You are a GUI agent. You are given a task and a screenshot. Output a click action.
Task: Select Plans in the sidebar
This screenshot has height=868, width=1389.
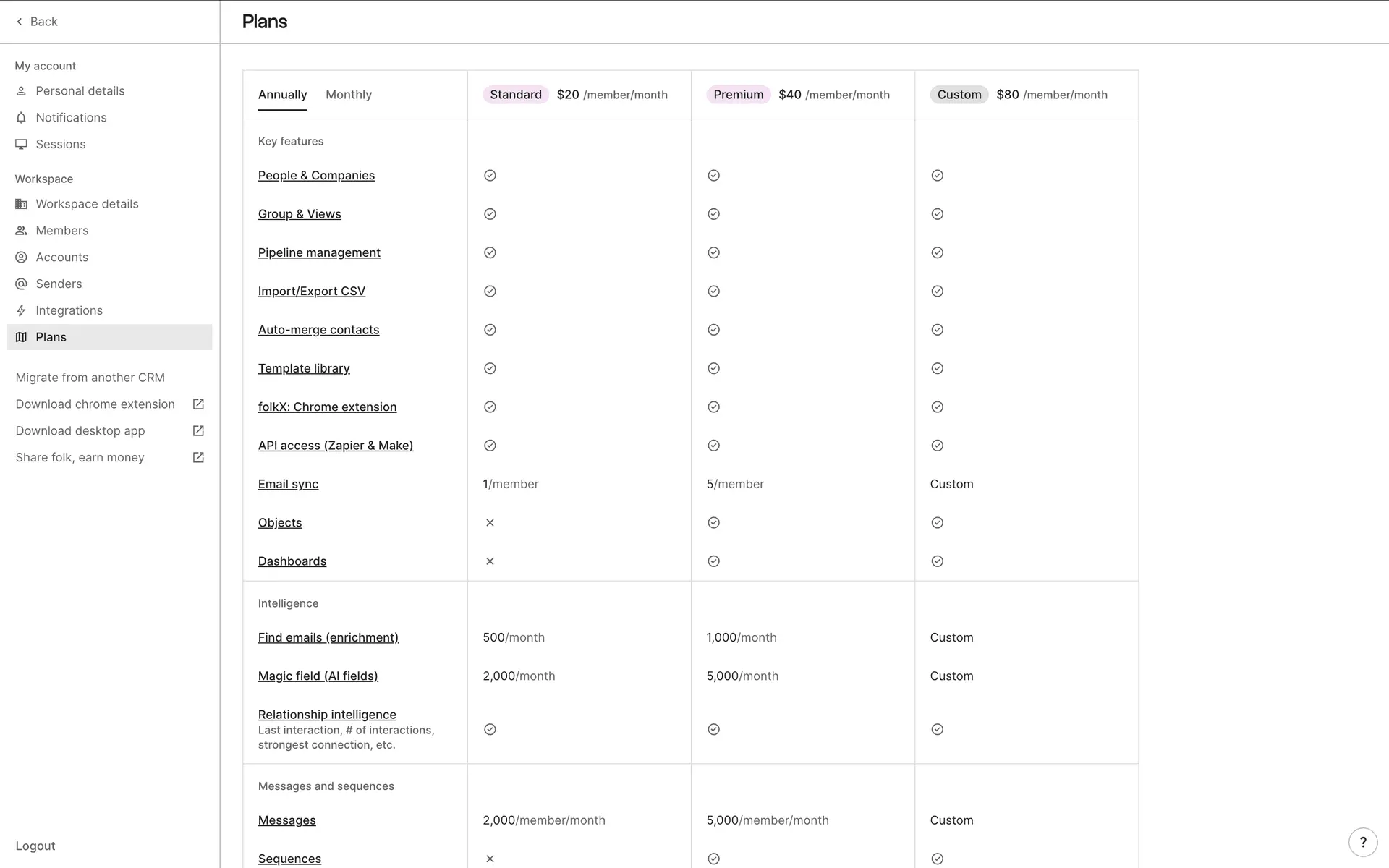[51, 337]
